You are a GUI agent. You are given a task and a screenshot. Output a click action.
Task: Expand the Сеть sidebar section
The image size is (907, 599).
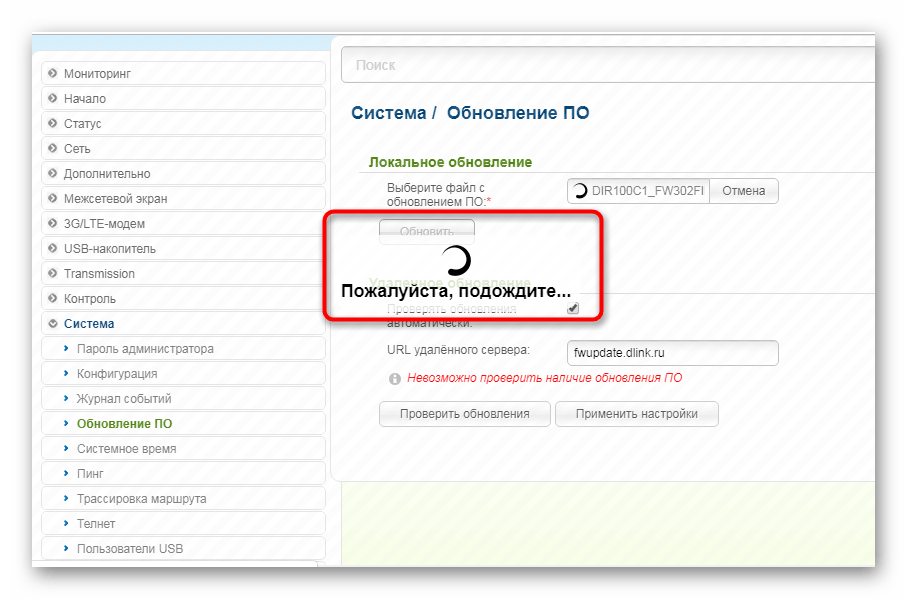pyautogui.click(x=77, y=149)
